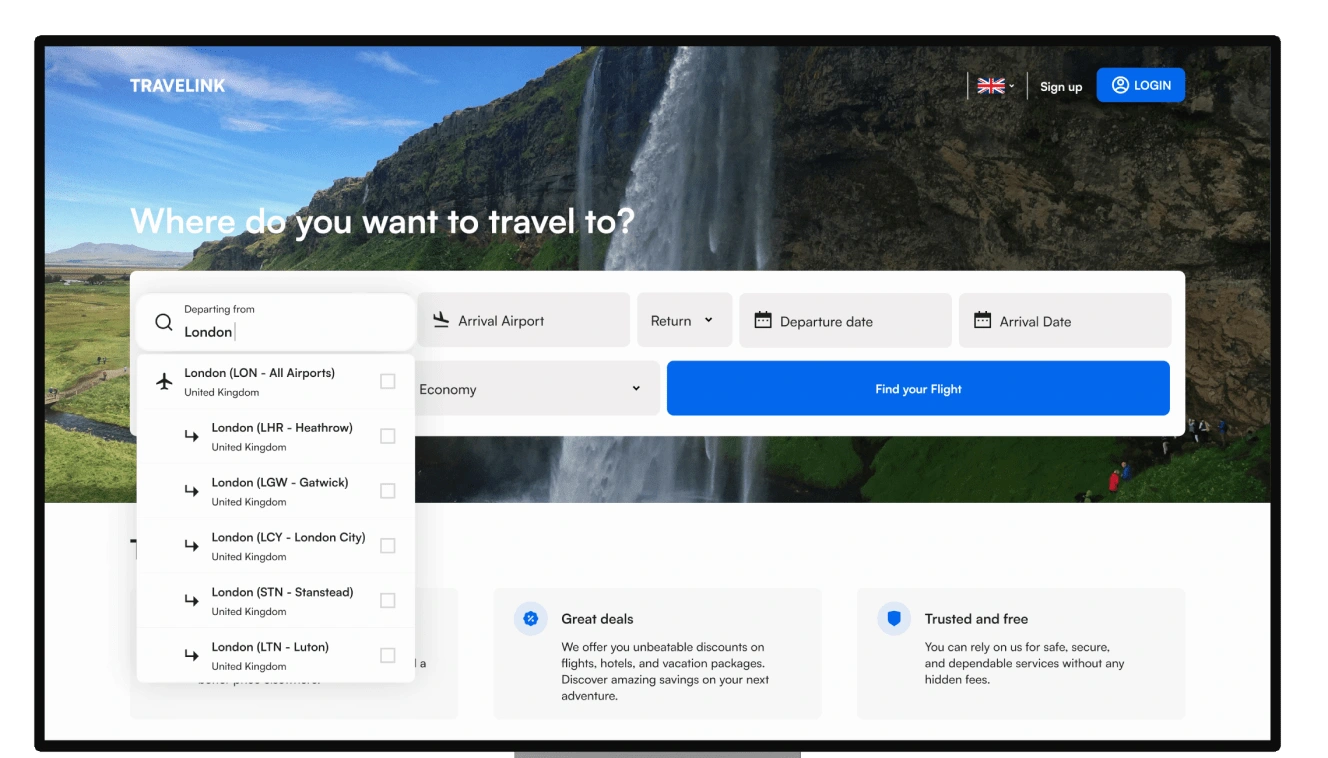Click the UK flag language icon
The height and width of the screenshot is (758, 1328).
(x=991, y=86)
